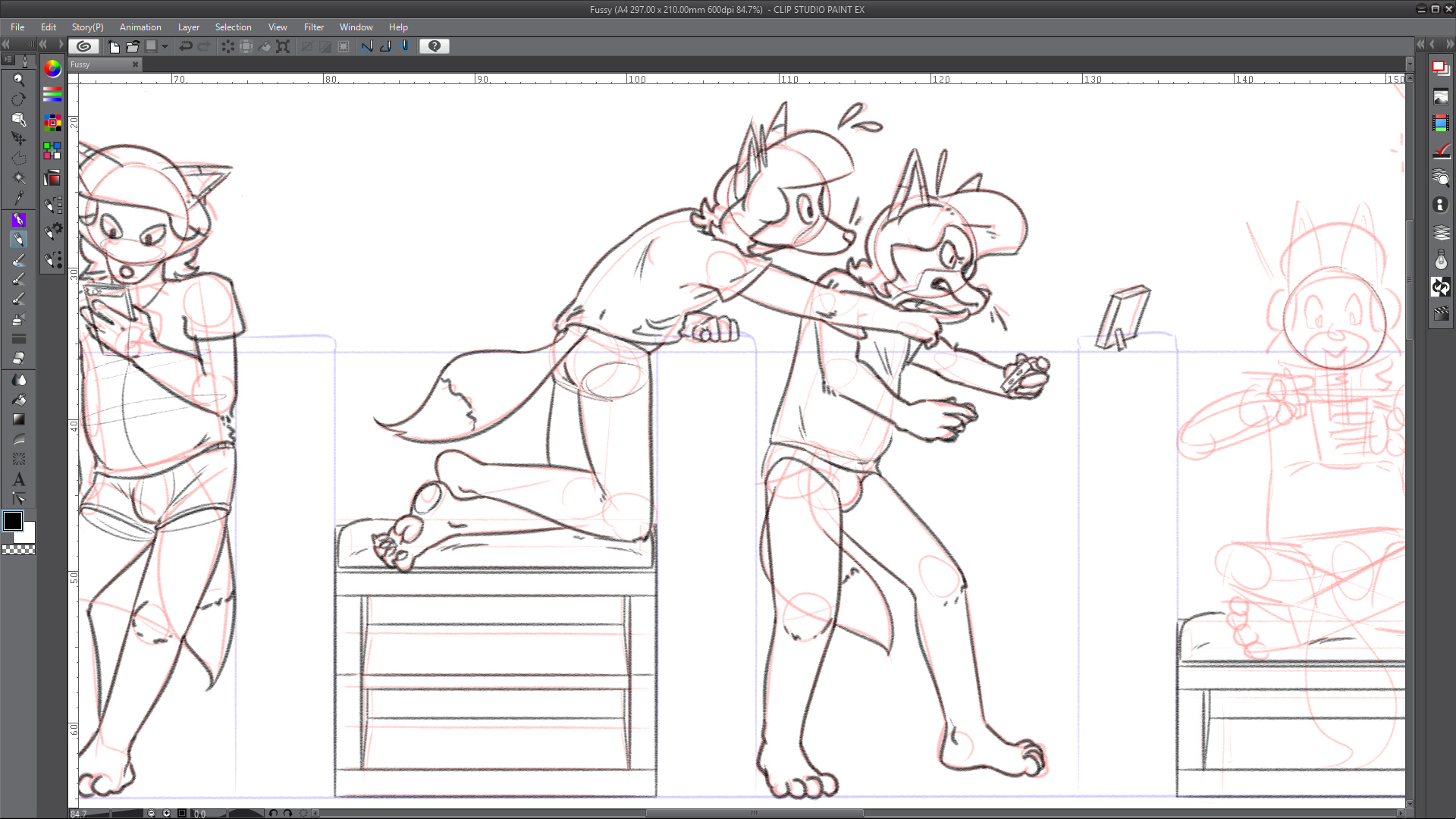The height and width of the screenshot is (819, 1456).
Task: Select the Pencil tool
Action: coord(19,240)
